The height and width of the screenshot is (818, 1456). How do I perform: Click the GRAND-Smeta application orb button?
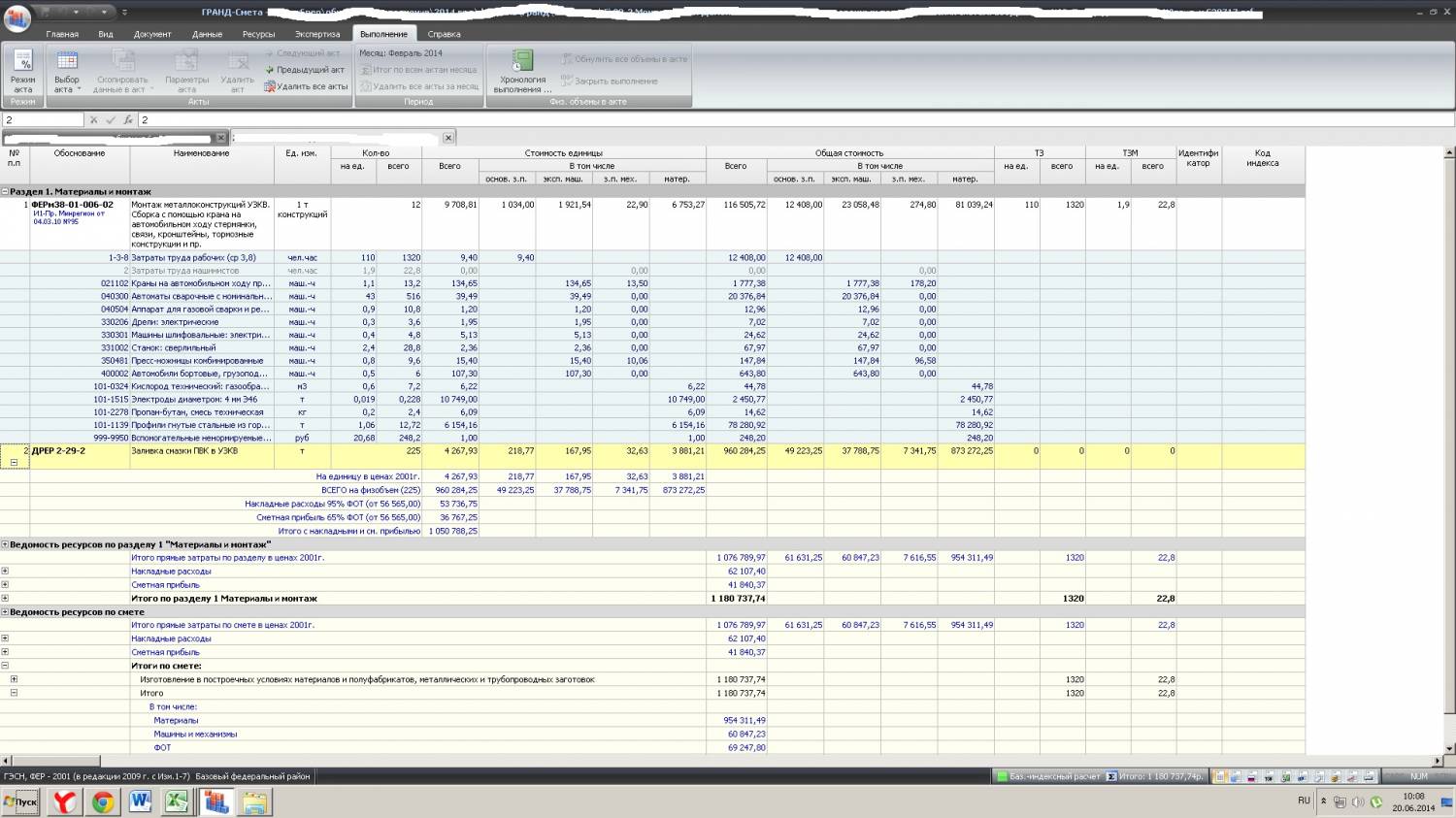pos(17,17)
